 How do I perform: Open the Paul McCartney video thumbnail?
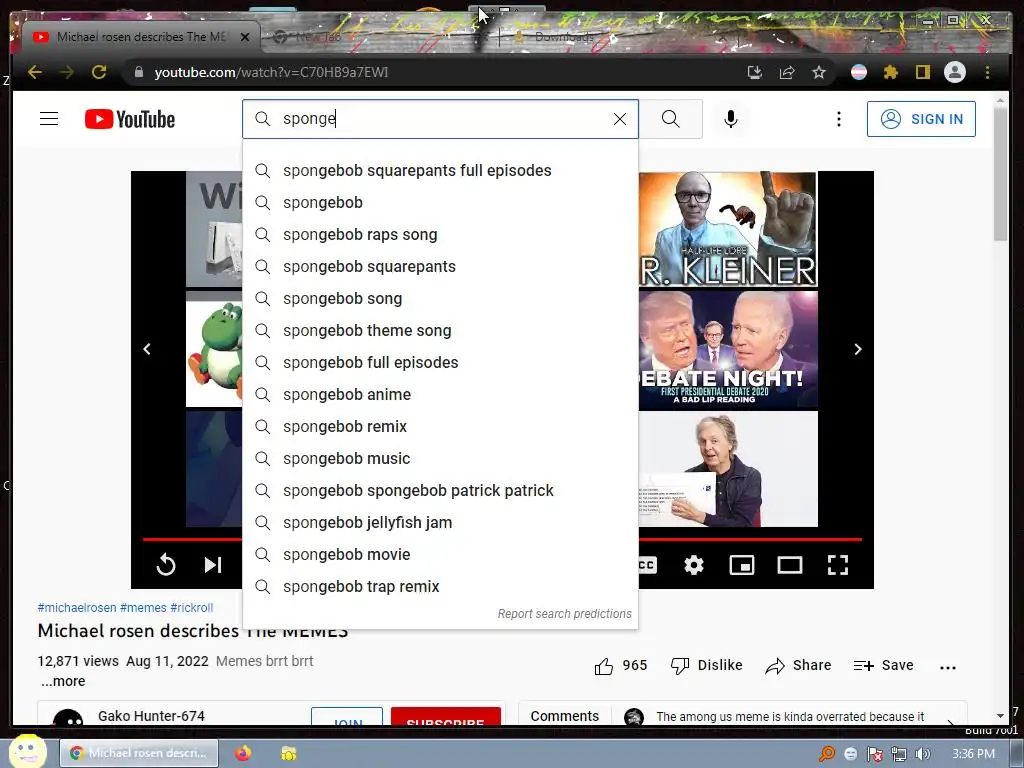coord(728,469)
